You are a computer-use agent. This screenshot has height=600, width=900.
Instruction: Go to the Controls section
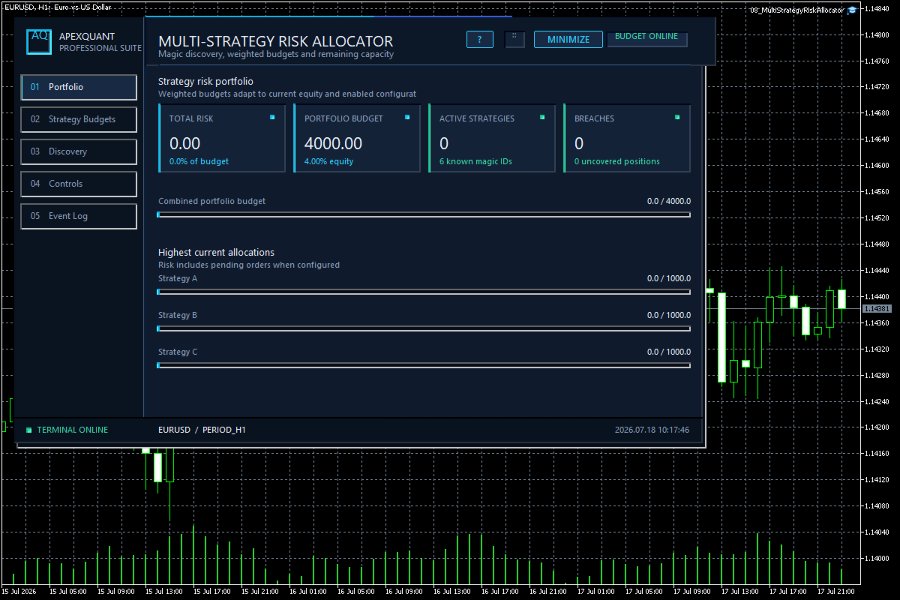coord(79,184)
